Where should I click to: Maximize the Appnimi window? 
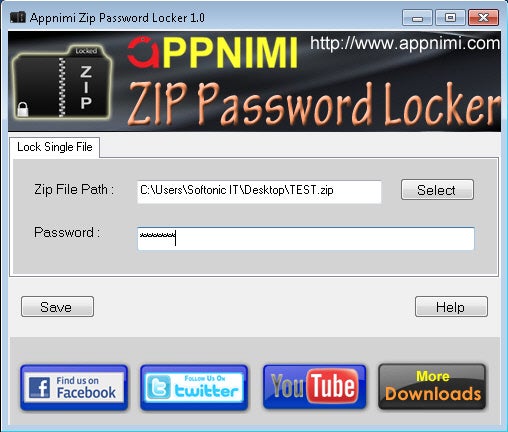[450, 18]
